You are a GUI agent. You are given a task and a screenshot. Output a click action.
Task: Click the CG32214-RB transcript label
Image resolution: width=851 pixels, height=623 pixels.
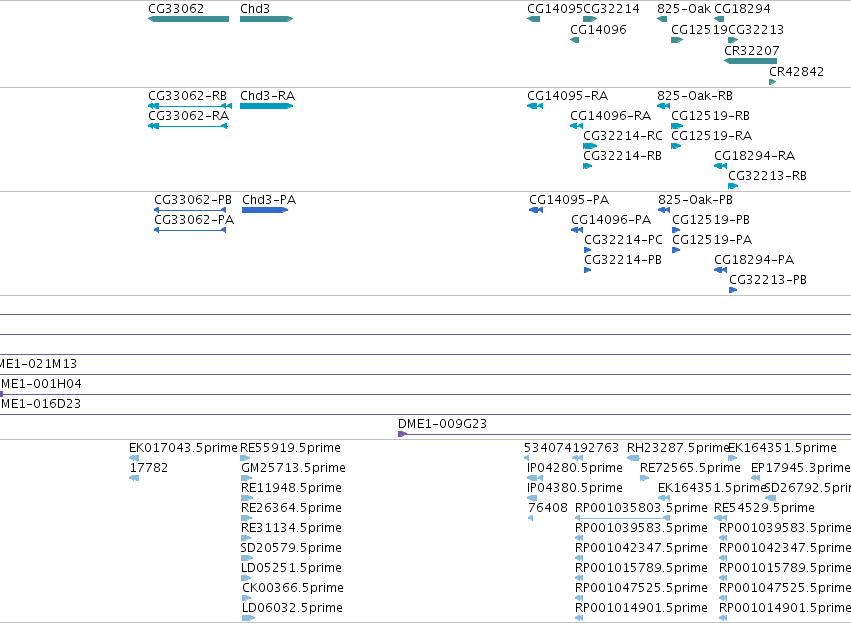point(623,156)
